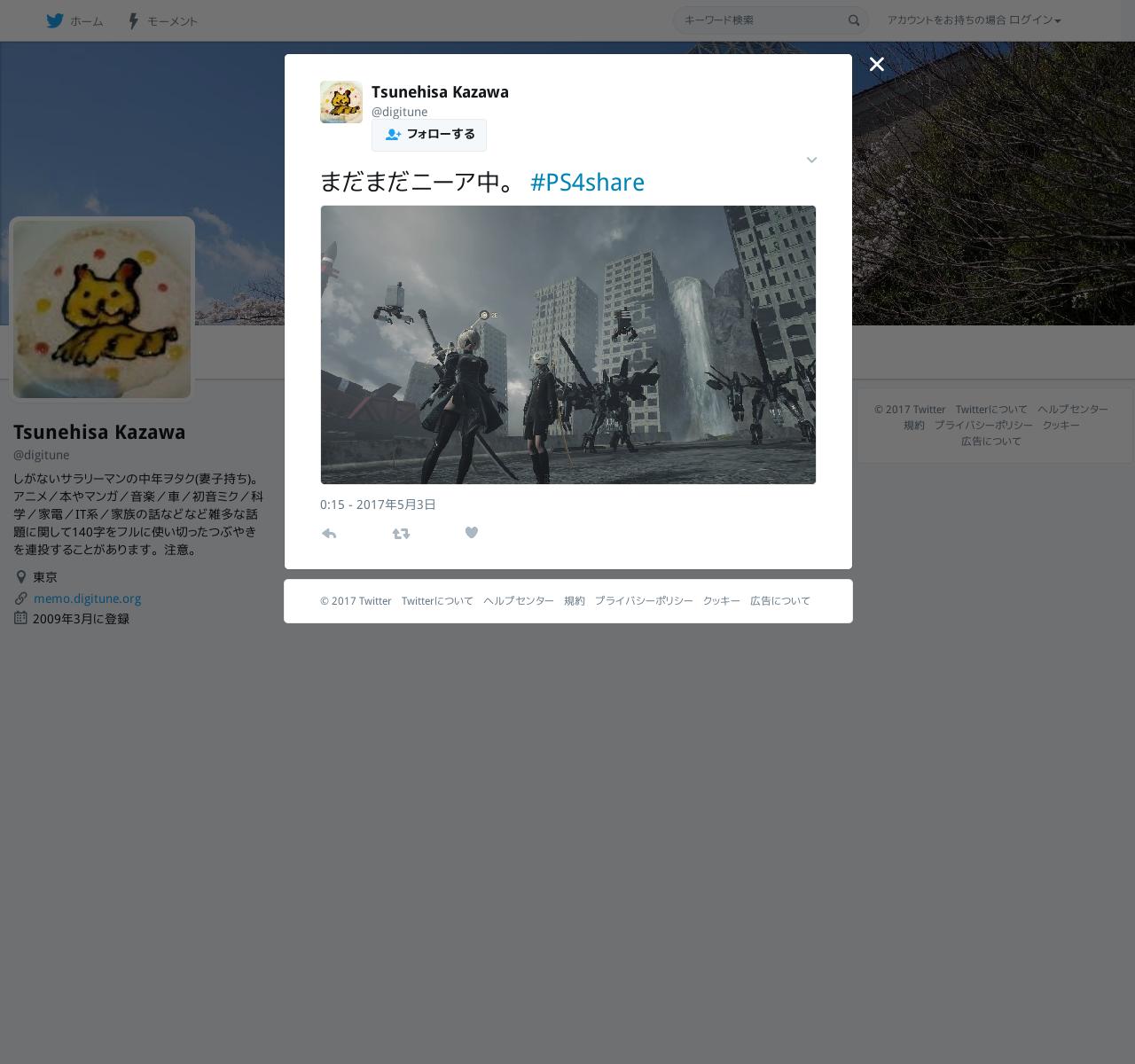Screen dimensions: 1135x1064
Task: Open Moments with the lightning bolt
Action: tap(133, 20)
